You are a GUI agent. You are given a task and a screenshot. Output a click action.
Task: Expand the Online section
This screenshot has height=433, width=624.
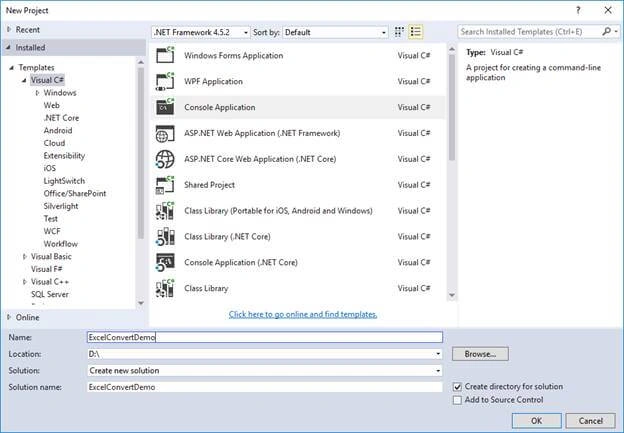[x=9, y=317]
